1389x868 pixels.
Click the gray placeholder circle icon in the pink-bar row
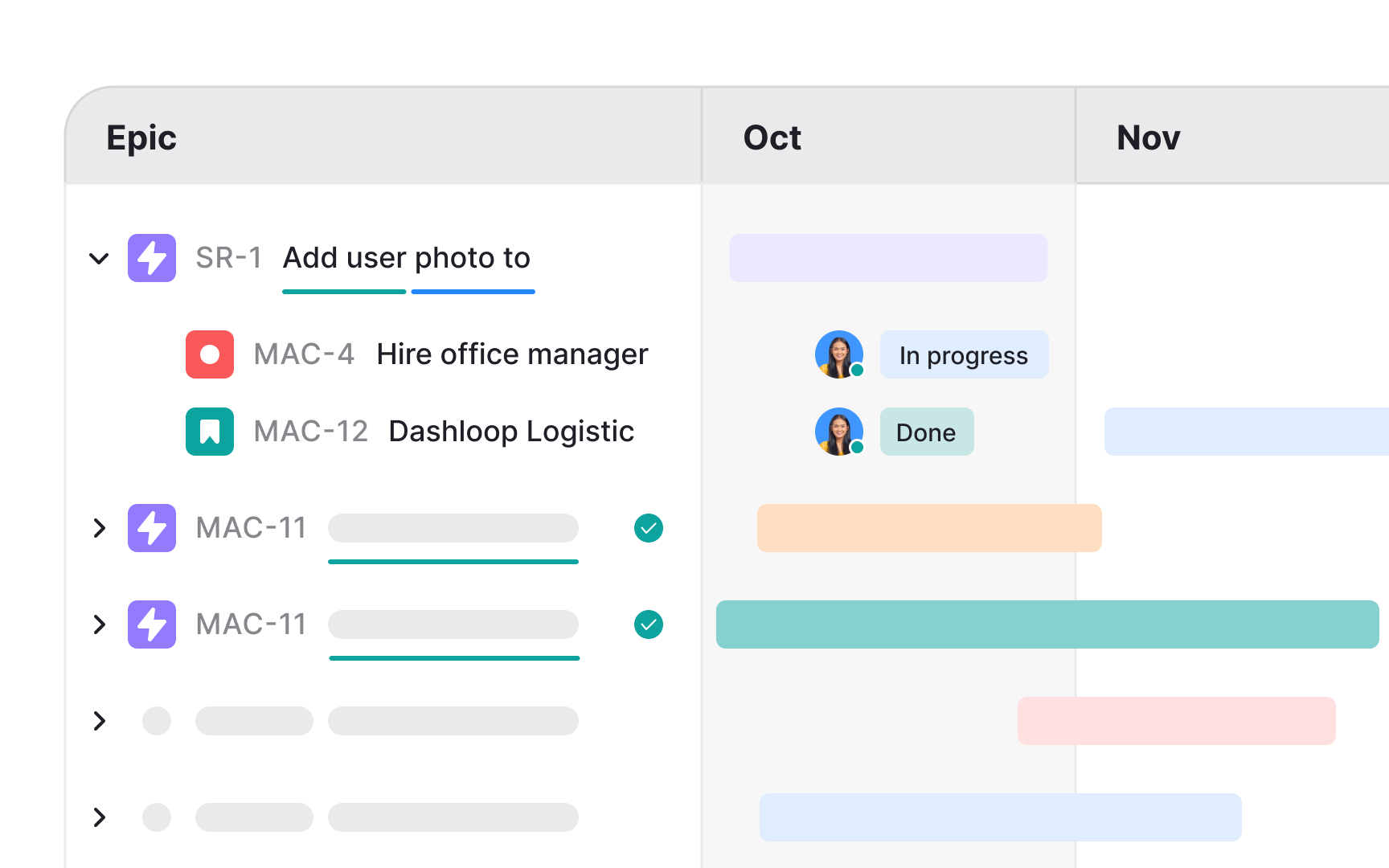(157, 721)
